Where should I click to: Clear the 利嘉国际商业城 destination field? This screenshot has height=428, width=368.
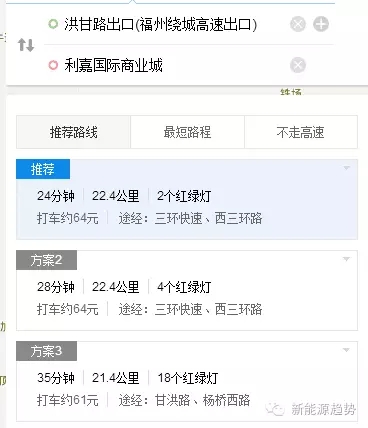click(298, 65)
